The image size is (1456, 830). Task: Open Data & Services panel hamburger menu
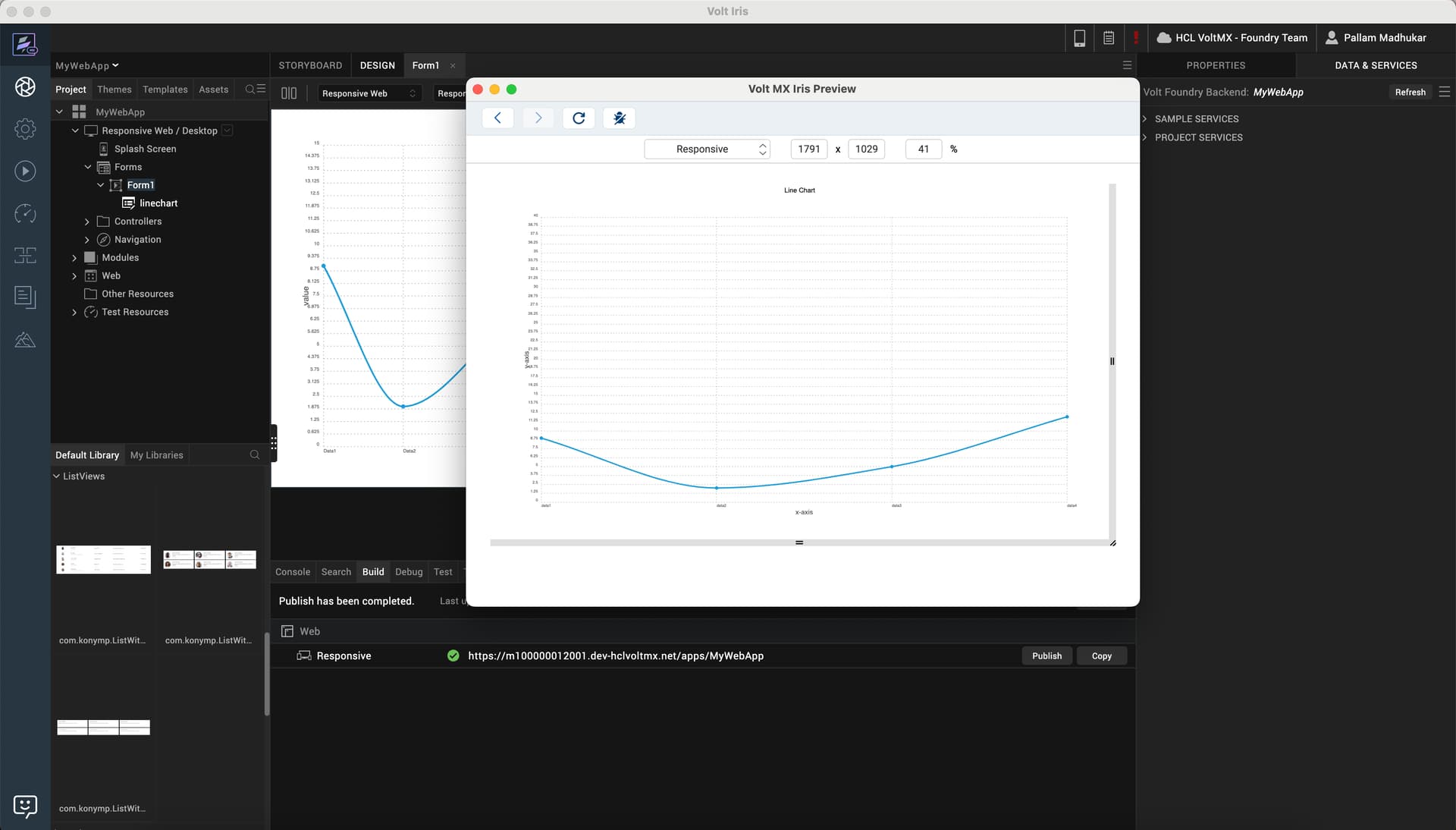1445,92
